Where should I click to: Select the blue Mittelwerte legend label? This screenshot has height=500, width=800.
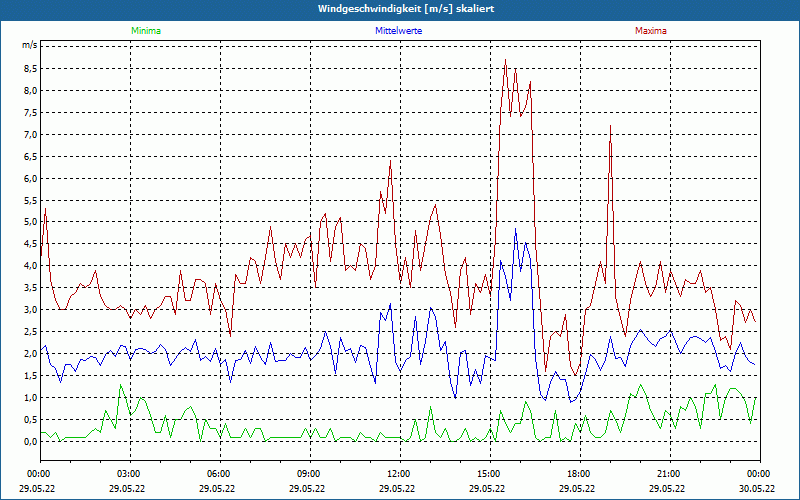click(398, 31)
